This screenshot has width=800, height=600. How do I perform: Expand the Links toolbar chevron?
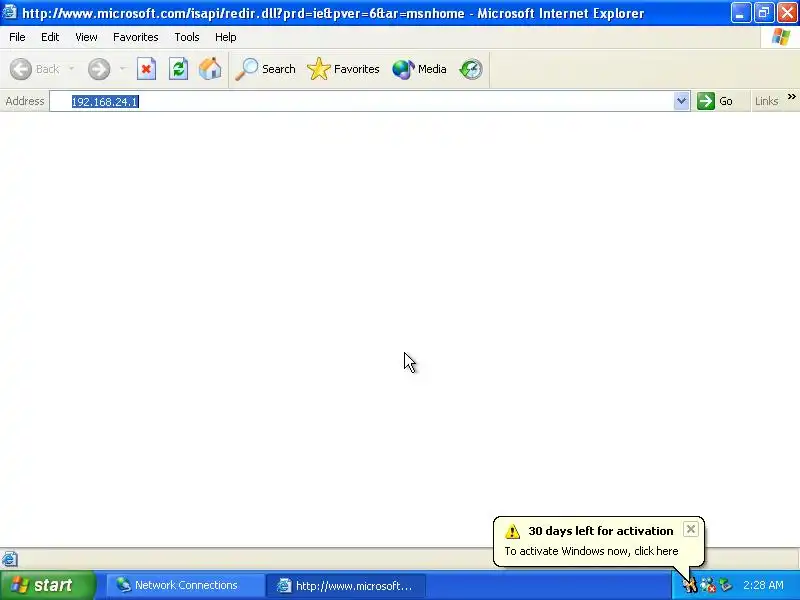point(791,96)
